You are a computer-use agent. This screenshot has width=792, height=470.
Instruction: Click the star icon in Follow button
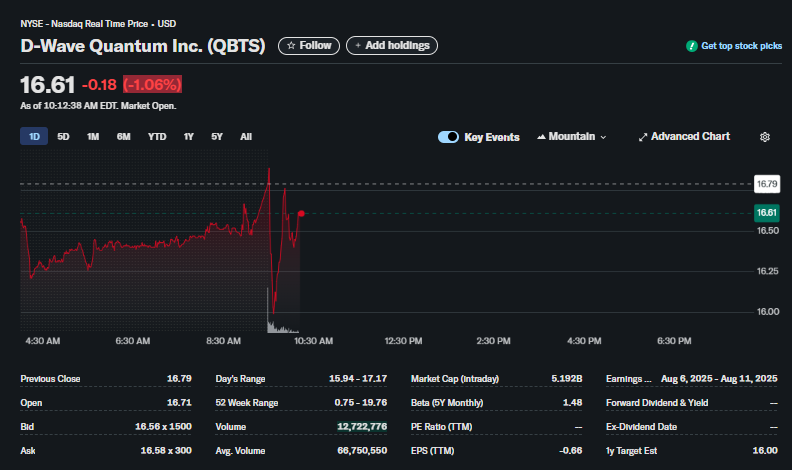click(291, 45)
